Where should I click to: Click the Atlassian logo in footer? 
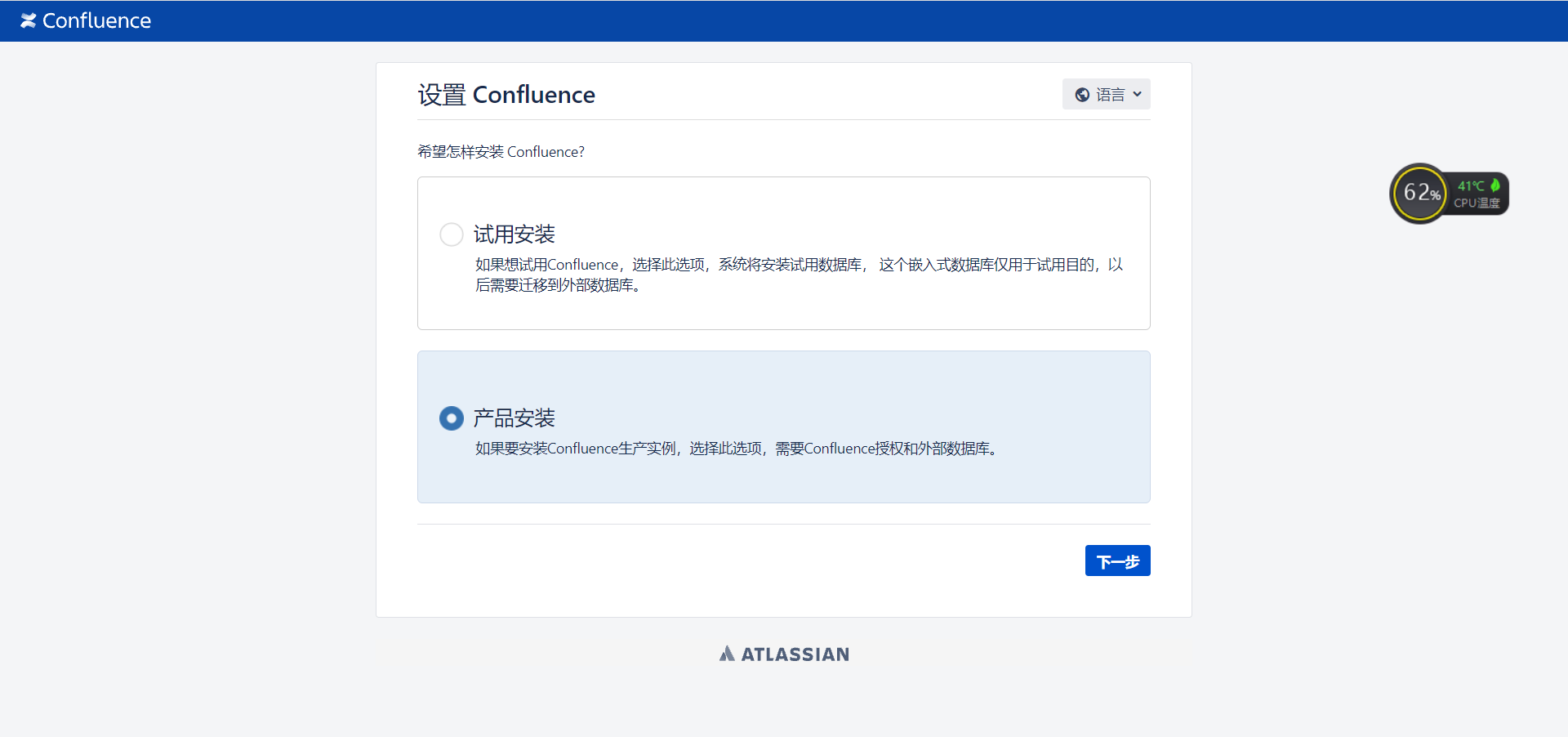784,654
